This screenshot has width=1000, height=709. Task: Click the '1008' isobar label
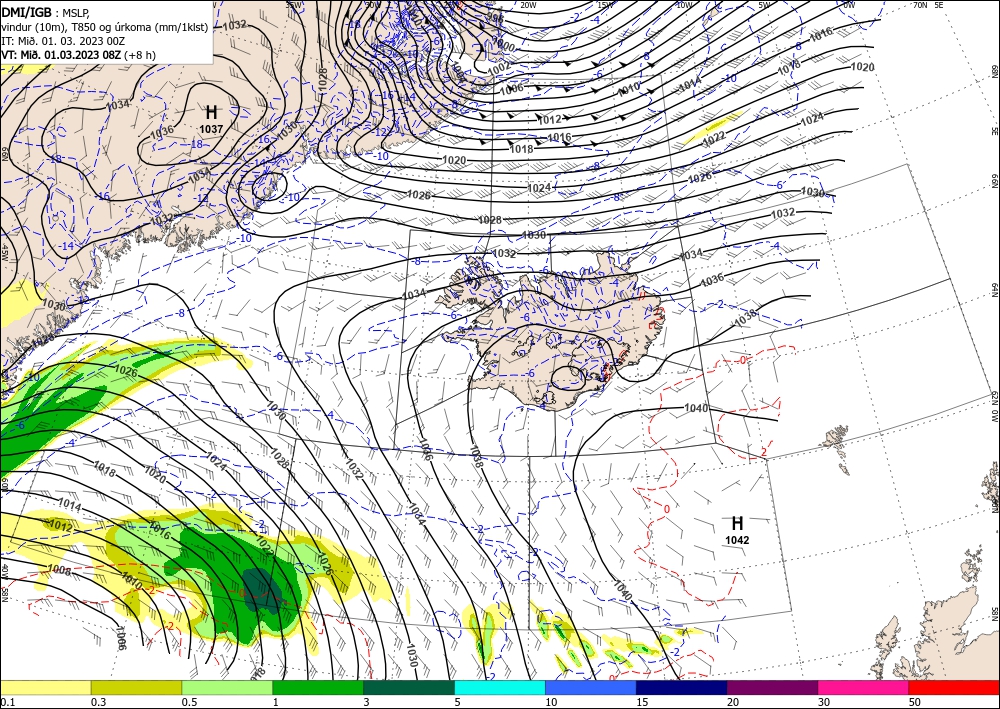pyautogui.click(x=59, y=569)
